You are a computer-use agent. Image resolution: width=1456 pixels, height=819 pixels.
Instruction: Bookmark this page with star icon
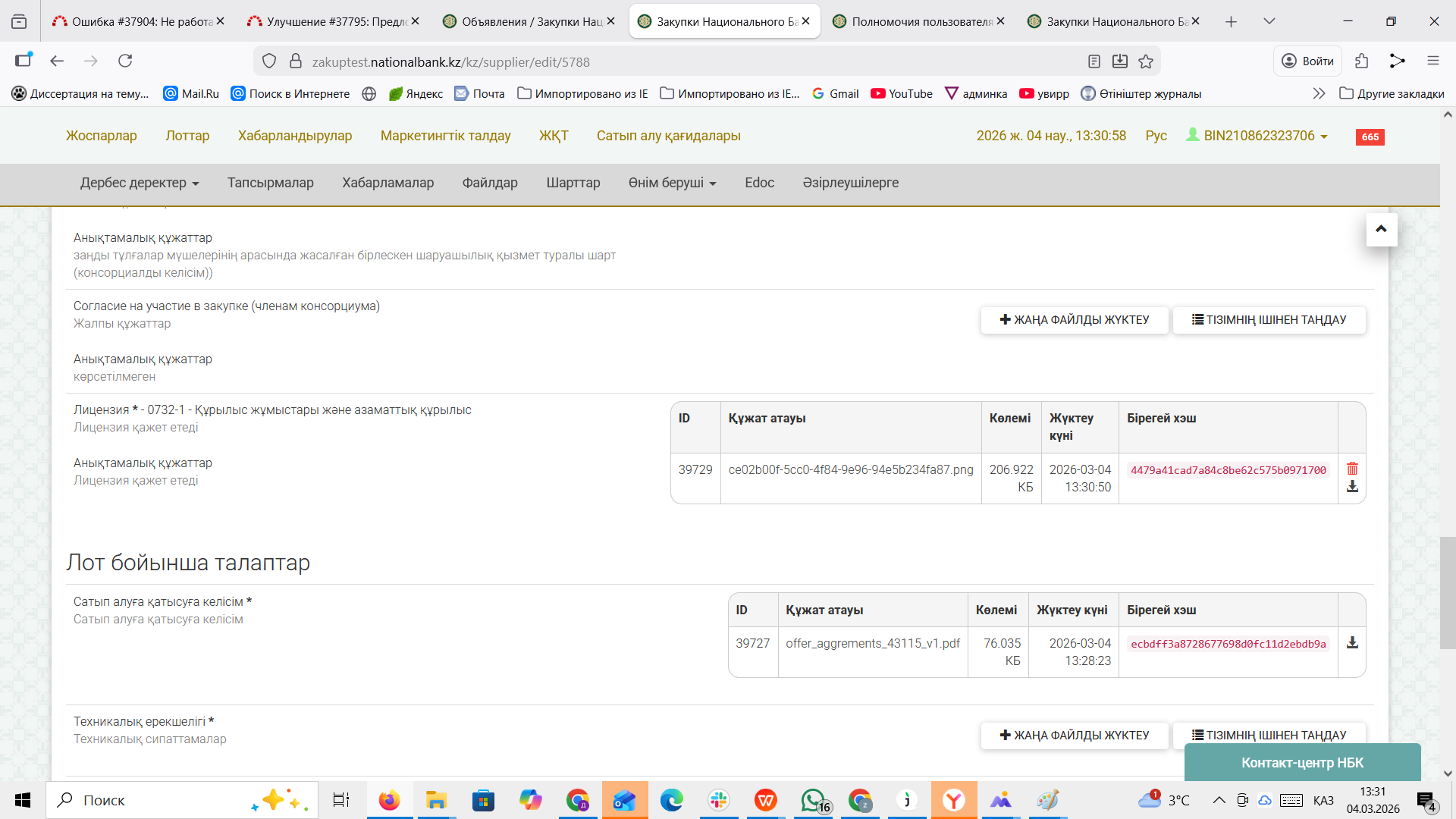pos(1146,61)
